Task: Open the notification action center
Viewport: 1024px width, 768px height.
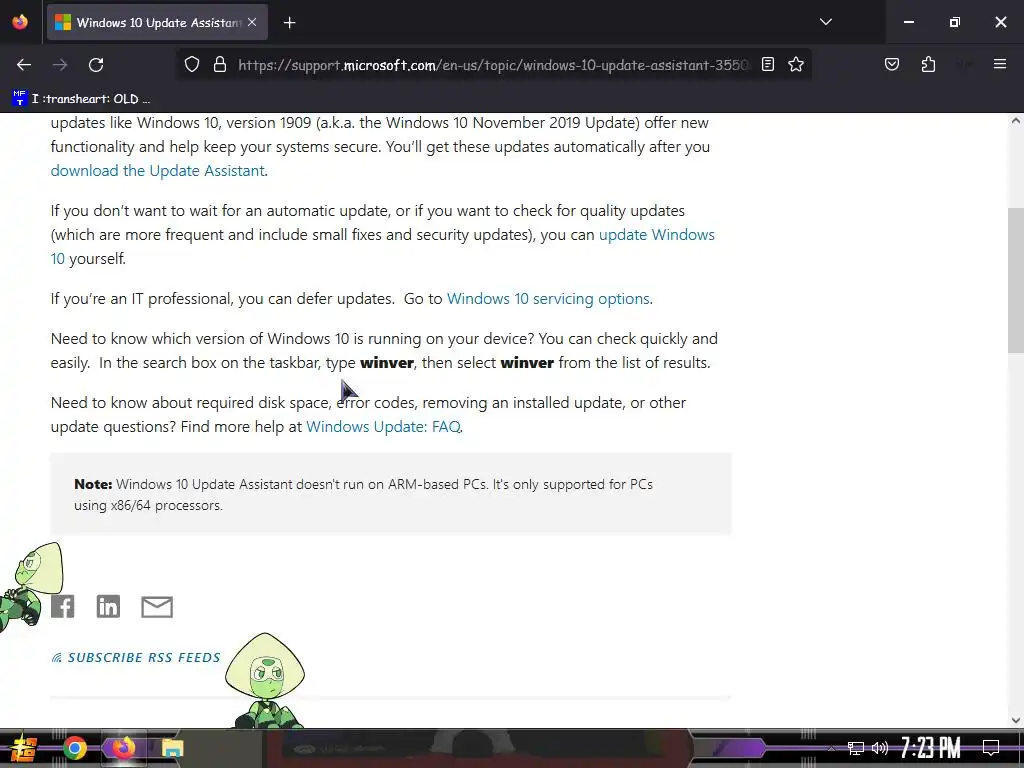Action: (991, 747)
